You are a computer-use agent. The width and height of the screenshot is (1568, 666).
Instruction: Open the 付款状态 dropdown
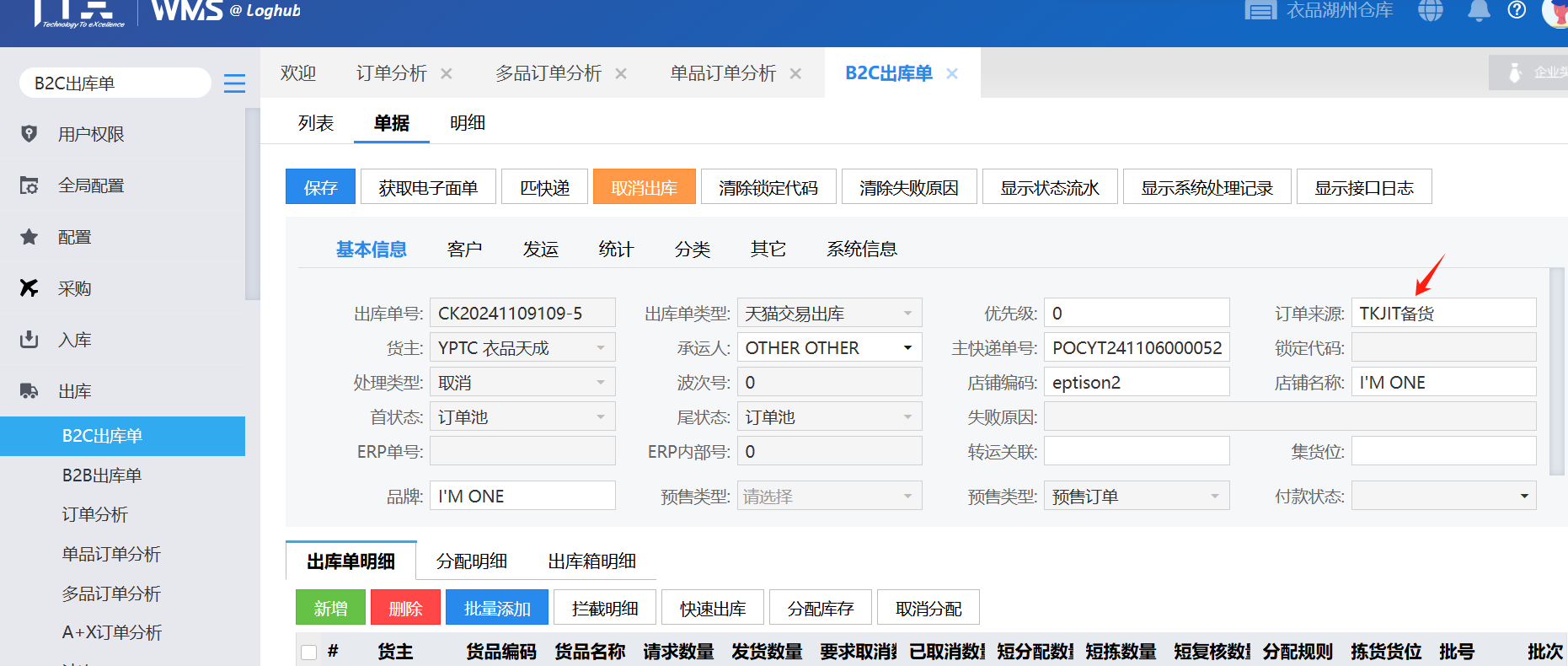point(1523,497)
